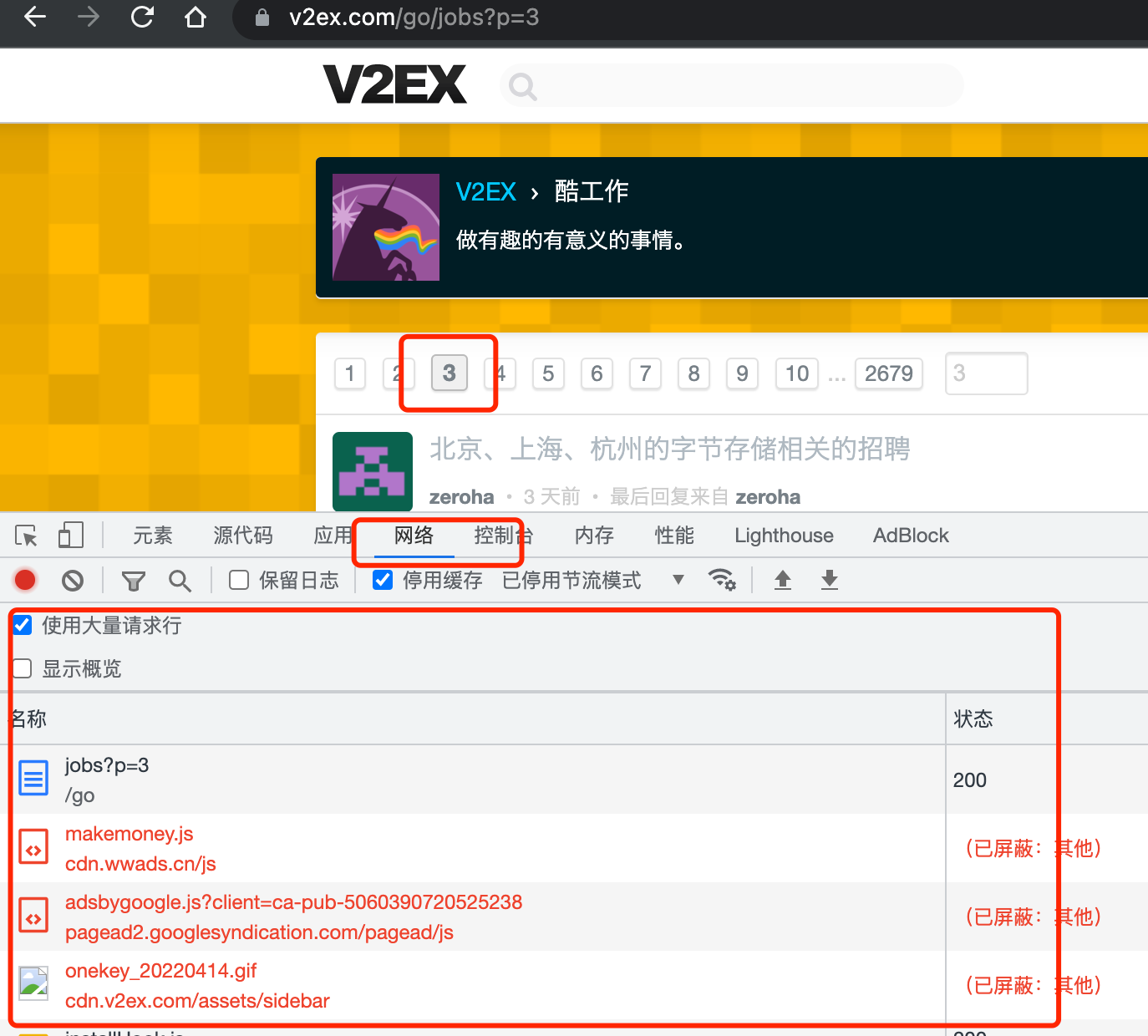Go to page 6
The width and height of the screenshot is (1148, 1036).
pyautogui.click(x=597, y=373)
